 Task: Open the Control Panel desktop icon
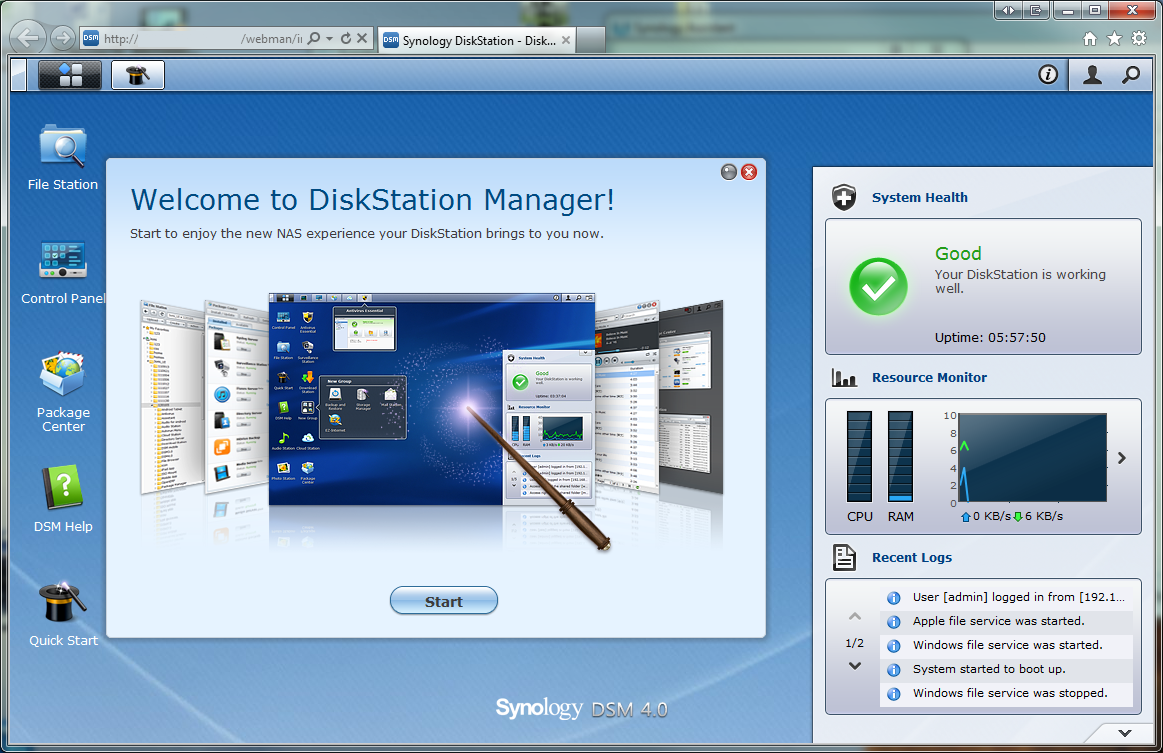pos(63,272)
